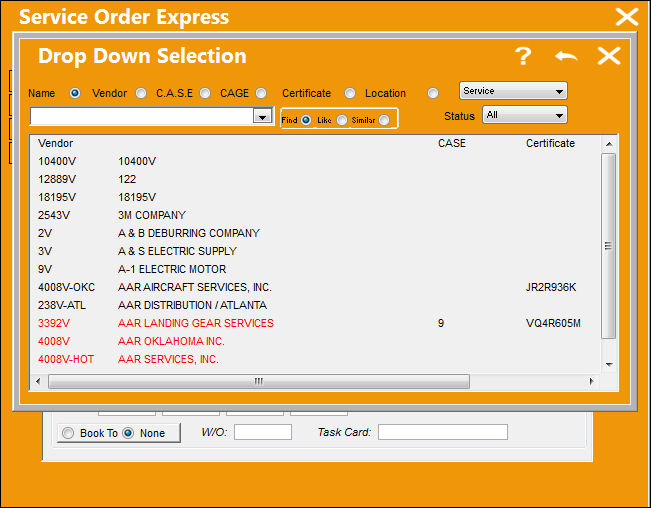This screenshot has width=651, height=508.
Task: Choose the Find match mode radio
Action: (x=306, y=120)
